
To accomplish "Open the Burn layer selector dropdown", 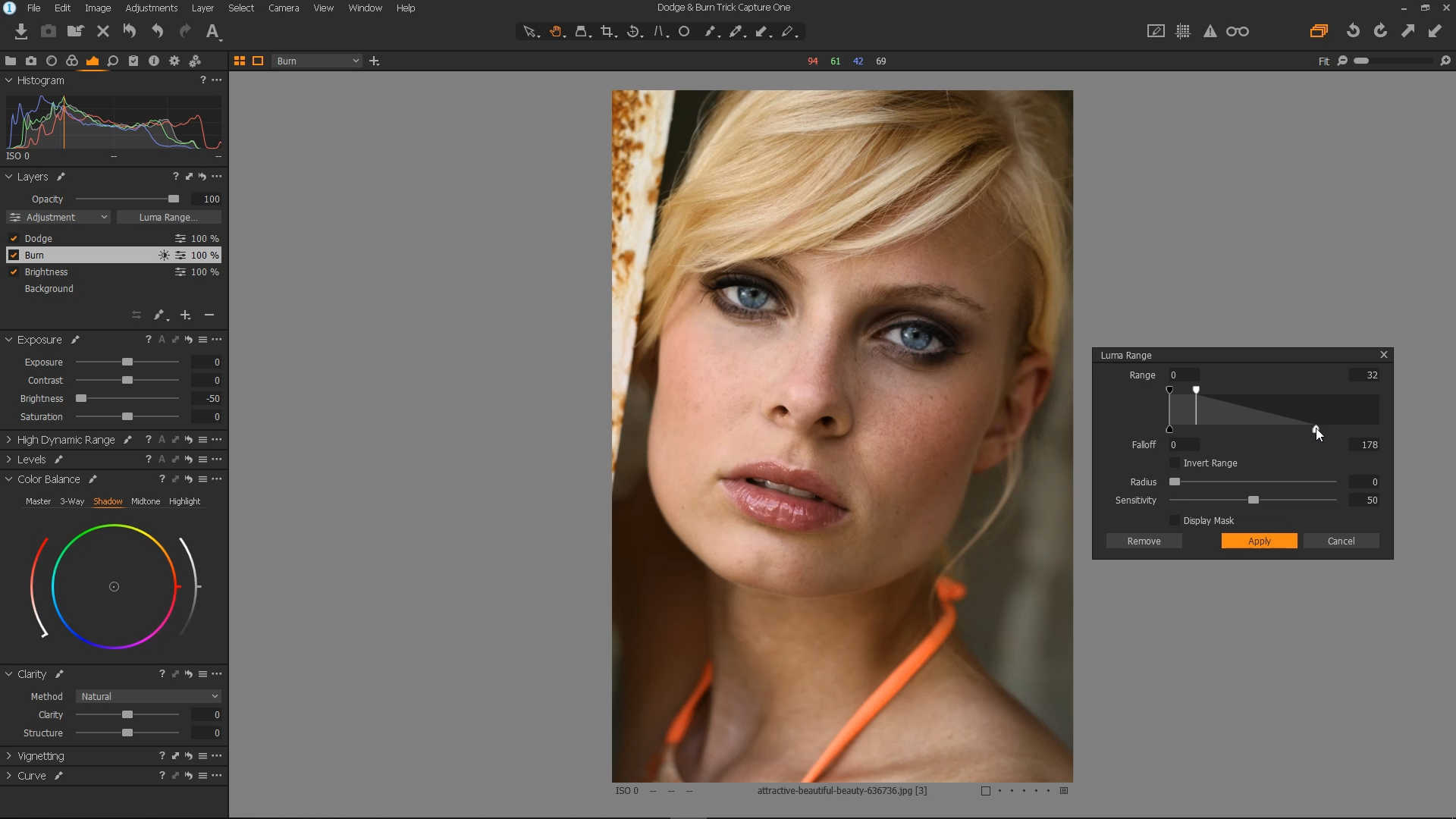I will (317, 61).
